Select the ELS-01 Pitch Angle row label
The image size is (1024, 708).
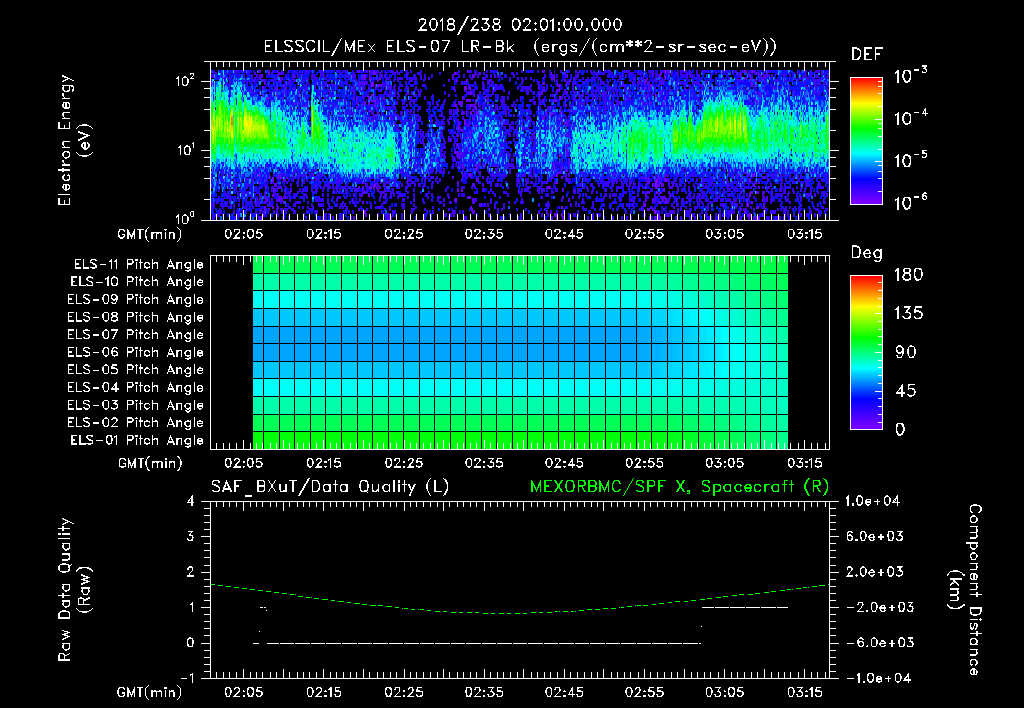point(137,440)
